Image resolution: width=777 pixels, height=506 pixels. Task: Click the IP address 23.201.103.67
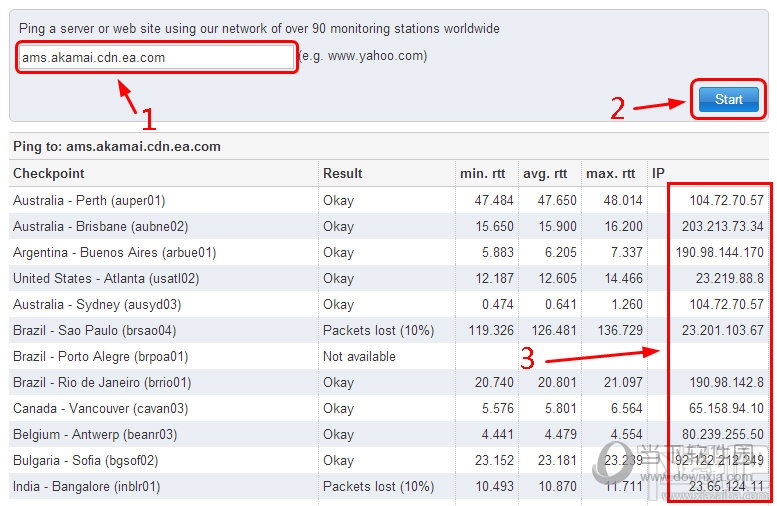click(722, 331)
